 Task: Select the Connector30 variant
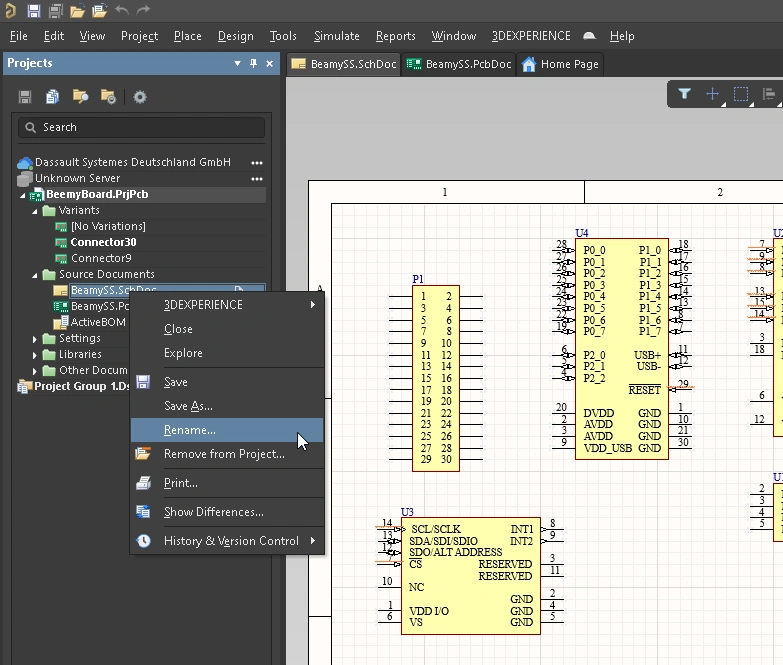point(103,242)
